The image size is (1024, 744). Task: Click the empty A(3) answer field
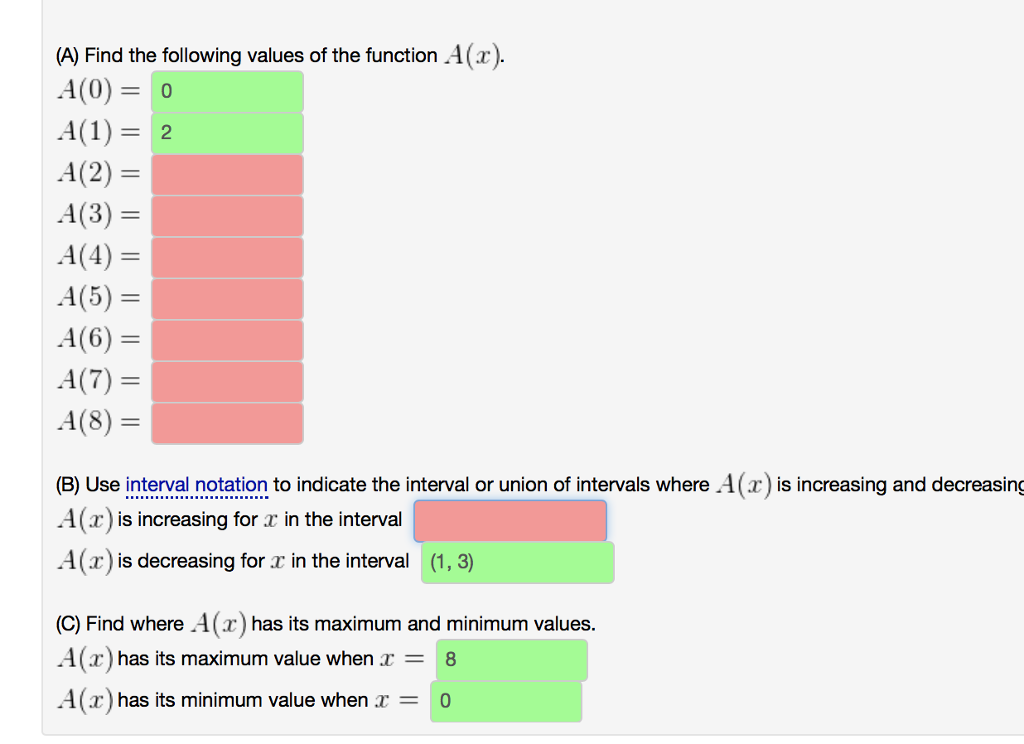pos(226,215)
